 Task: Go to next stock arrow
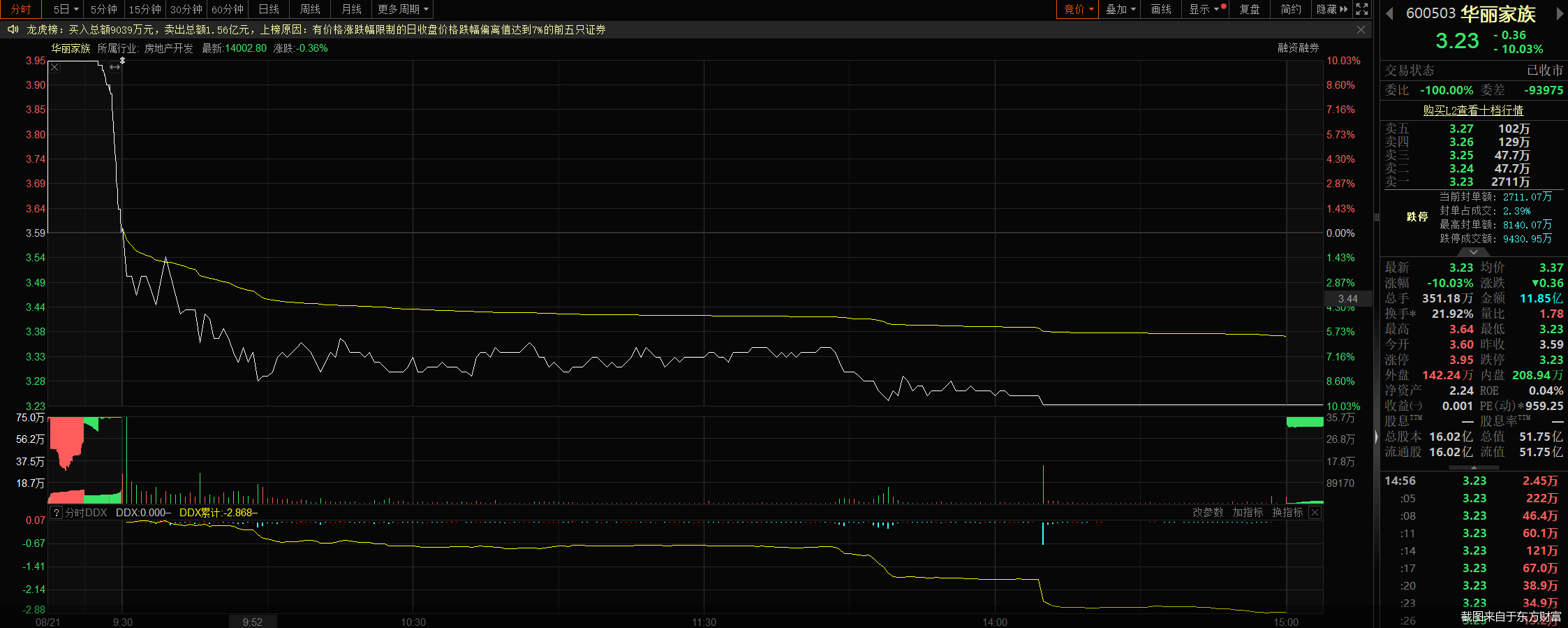click(x=1560, y=13)
